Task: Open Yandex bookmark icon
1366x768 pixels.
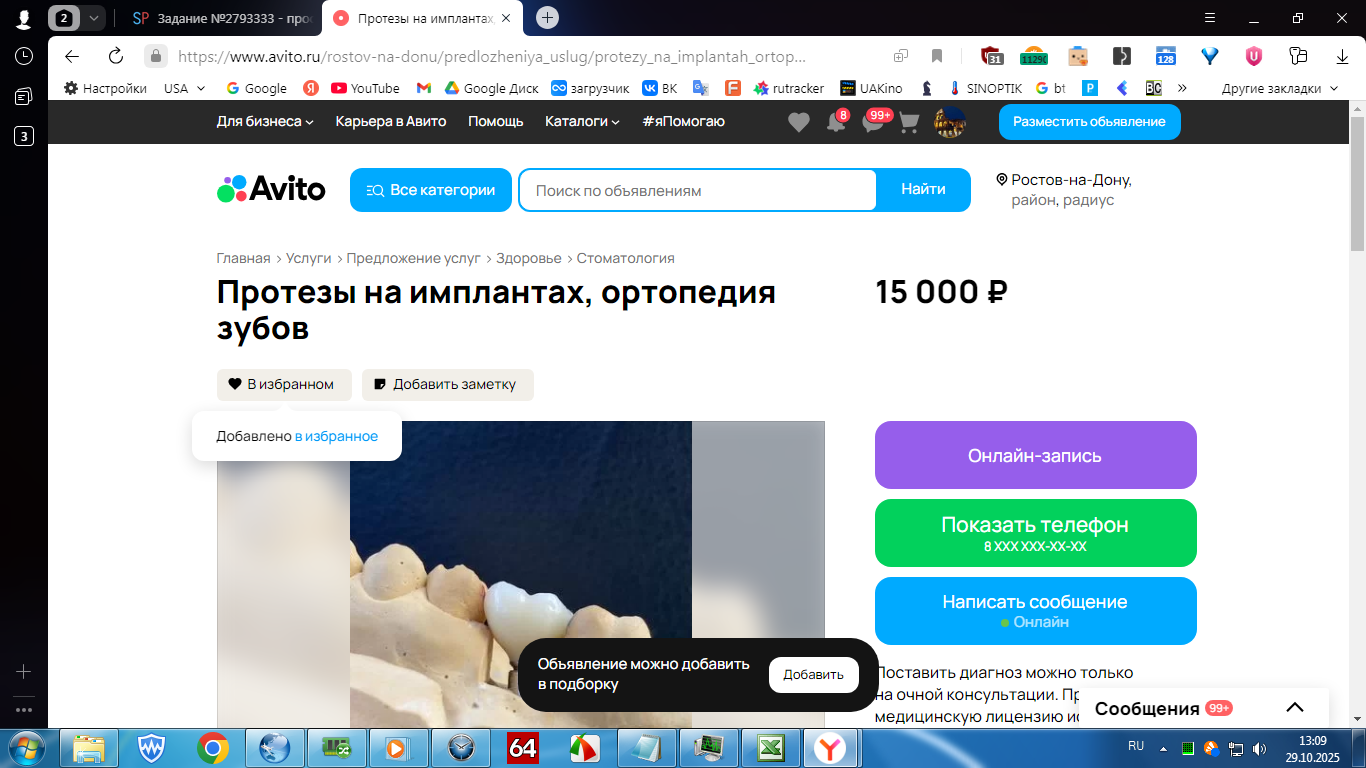Action: pyautogui.click(x=311, y=88)
